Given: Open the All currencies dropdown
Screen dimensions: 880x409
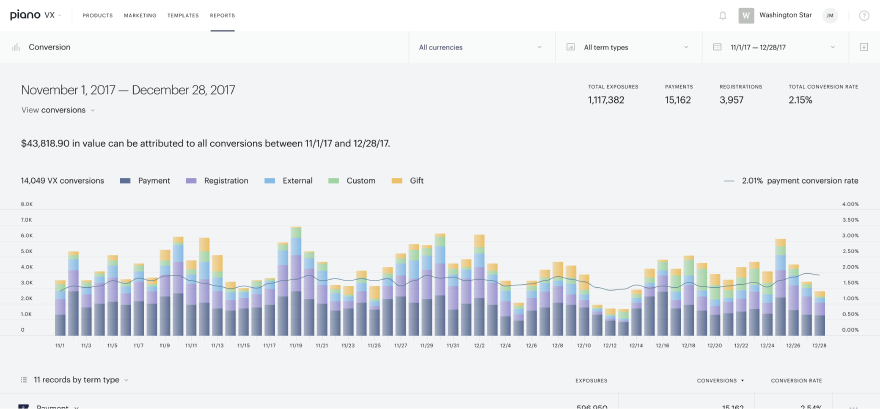Looking at the screenshot, I should 482,47.
